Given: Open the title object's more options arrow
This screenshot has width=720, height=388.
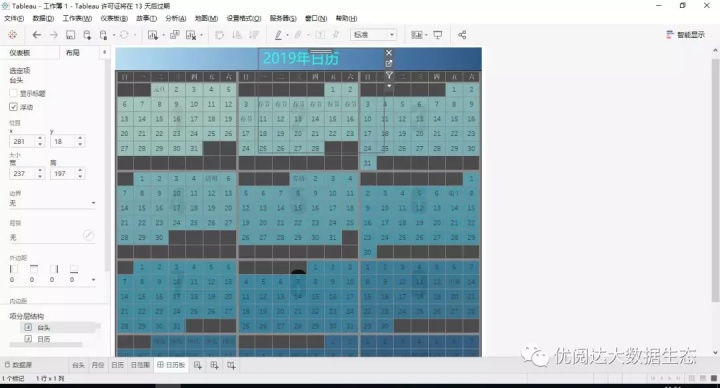Looking at the screenshot, I should [x=389, y=86].
